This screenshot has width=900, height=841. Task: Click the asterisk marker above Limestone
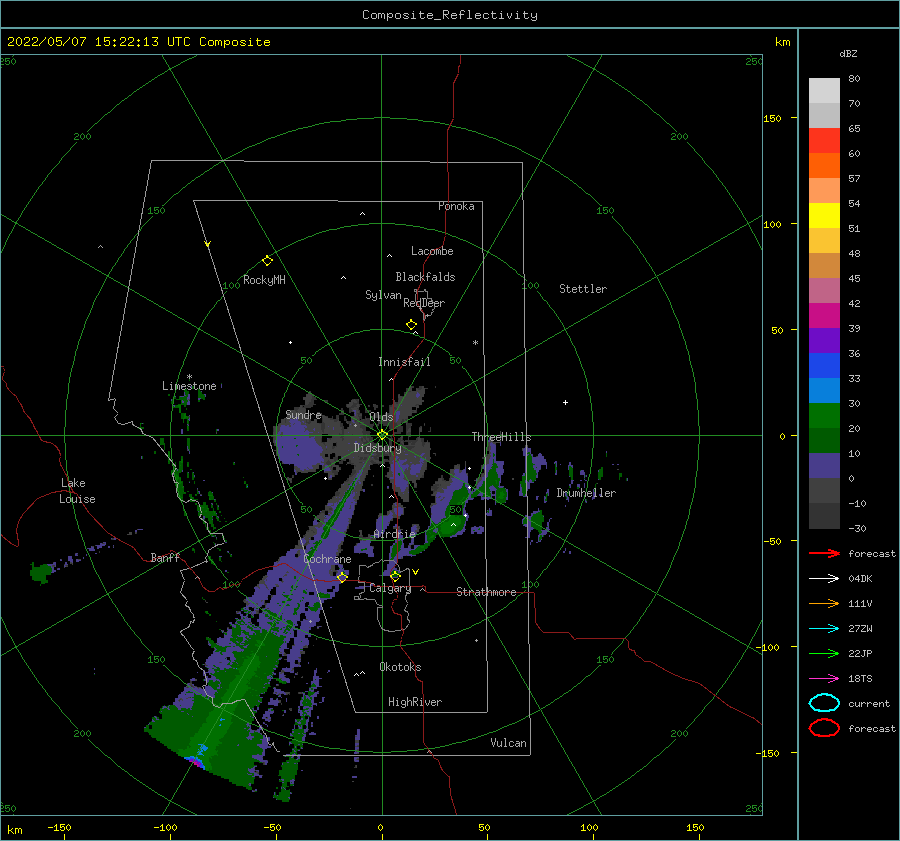(189, 377)
